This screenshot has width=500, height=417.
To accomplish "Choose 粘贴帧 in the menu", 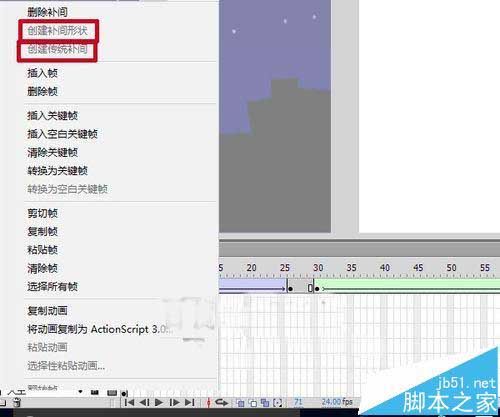I will point(42,250).
